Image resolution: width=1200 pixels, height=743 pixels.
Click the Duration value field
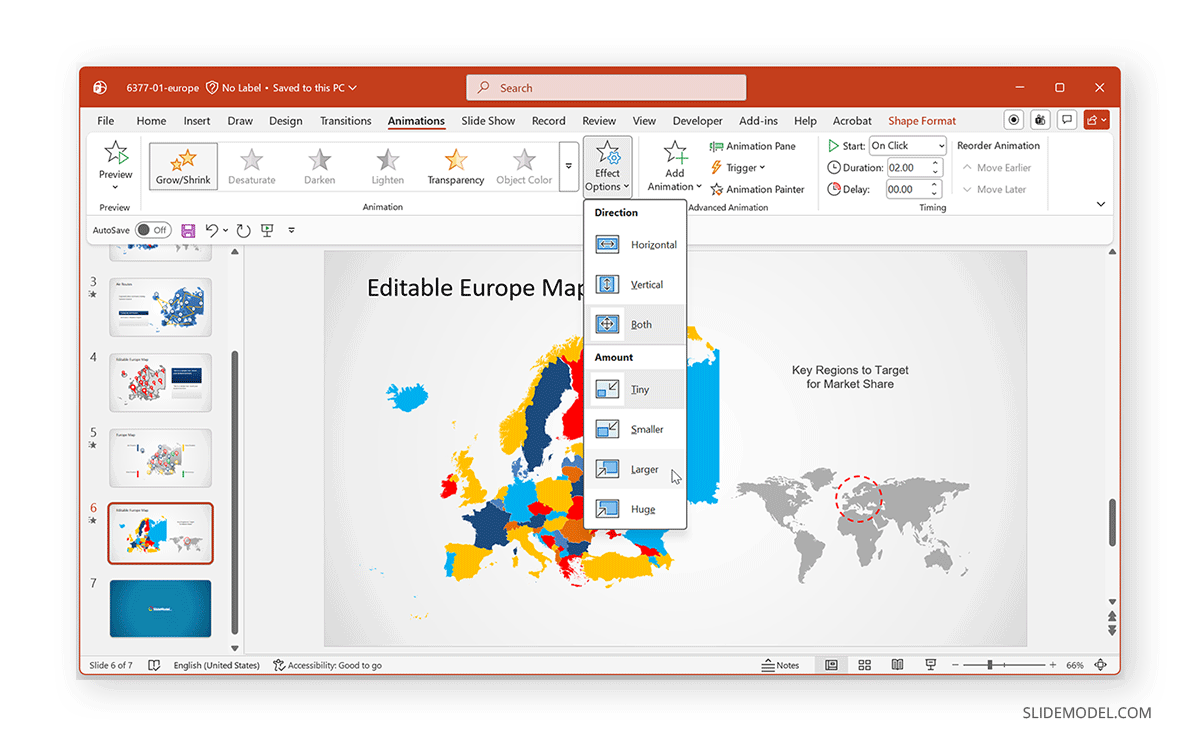[908, 168]
